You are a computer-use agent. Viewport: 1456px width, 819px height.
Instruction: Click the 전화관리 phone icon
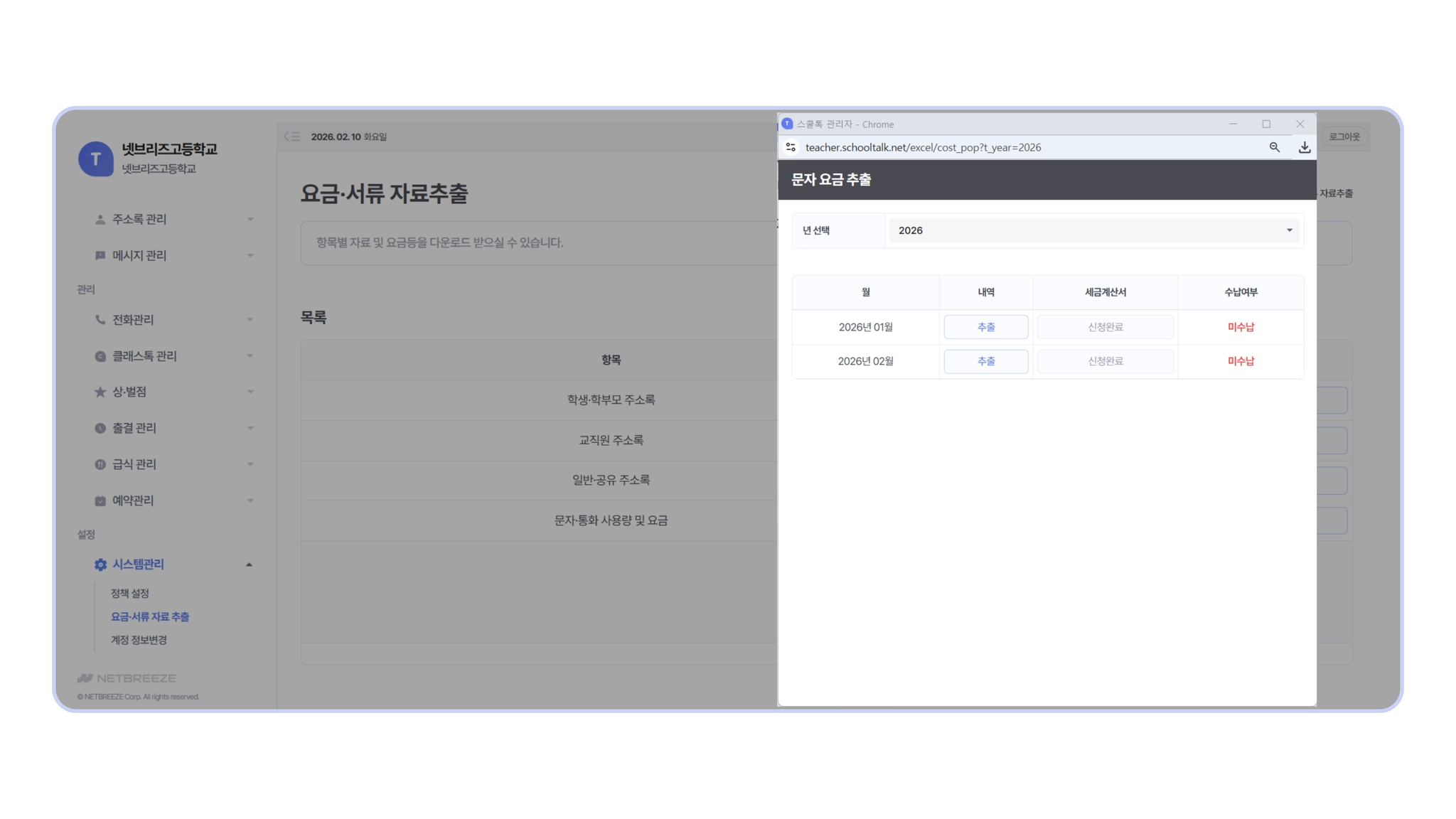point(100,320)
